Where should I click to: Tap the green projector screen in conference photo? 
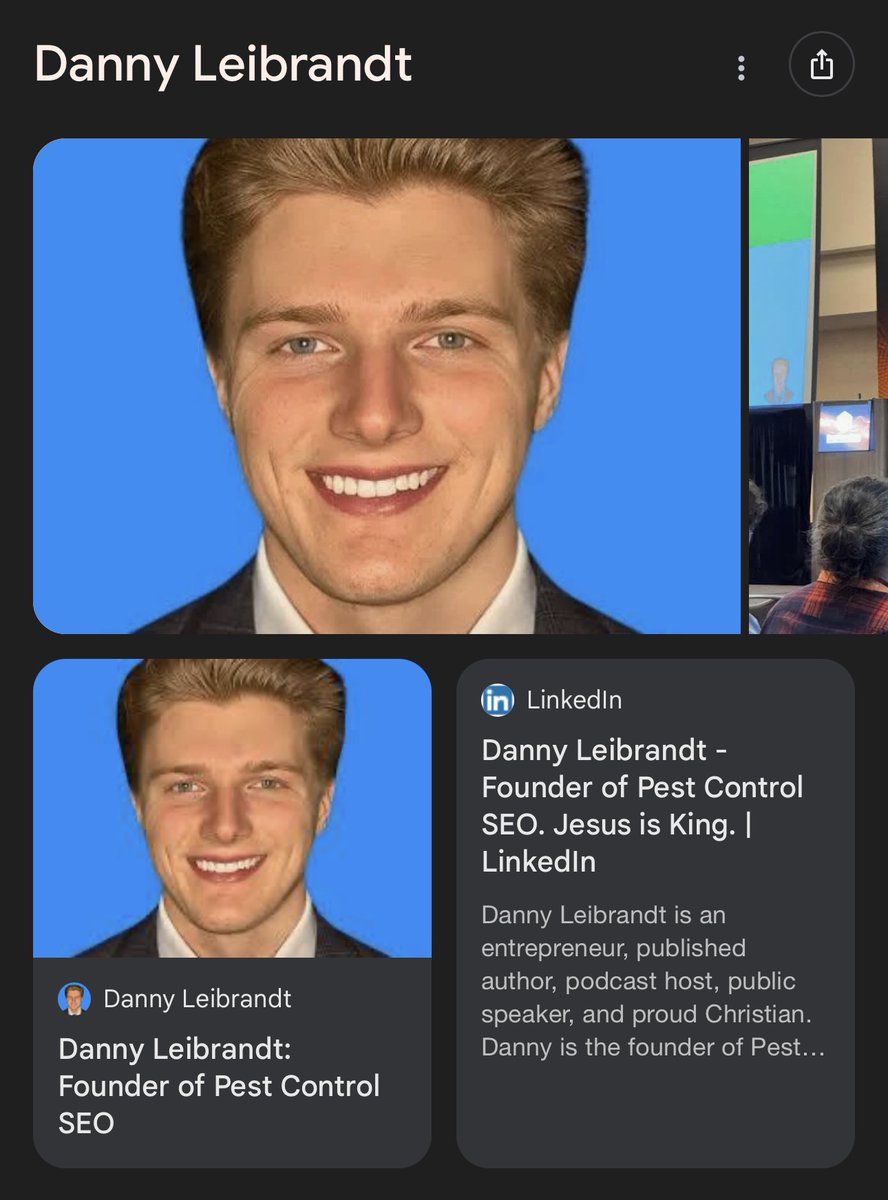click(x=783, y=197)
